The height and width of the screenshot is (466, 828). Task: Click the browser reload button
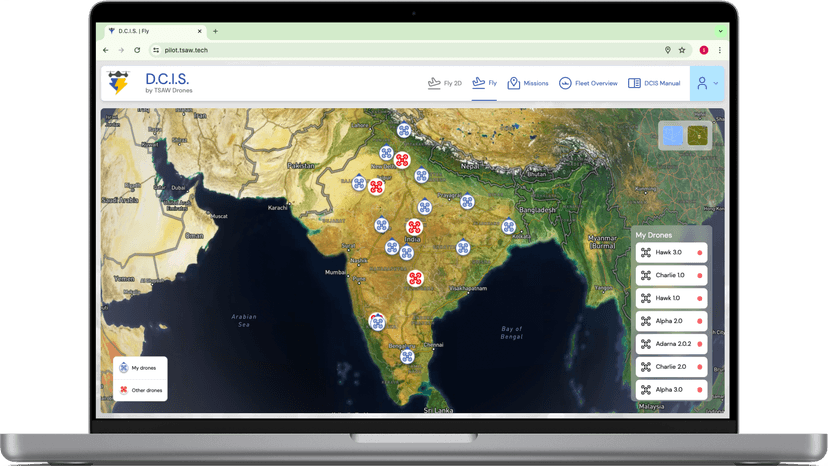coord(137,50)
